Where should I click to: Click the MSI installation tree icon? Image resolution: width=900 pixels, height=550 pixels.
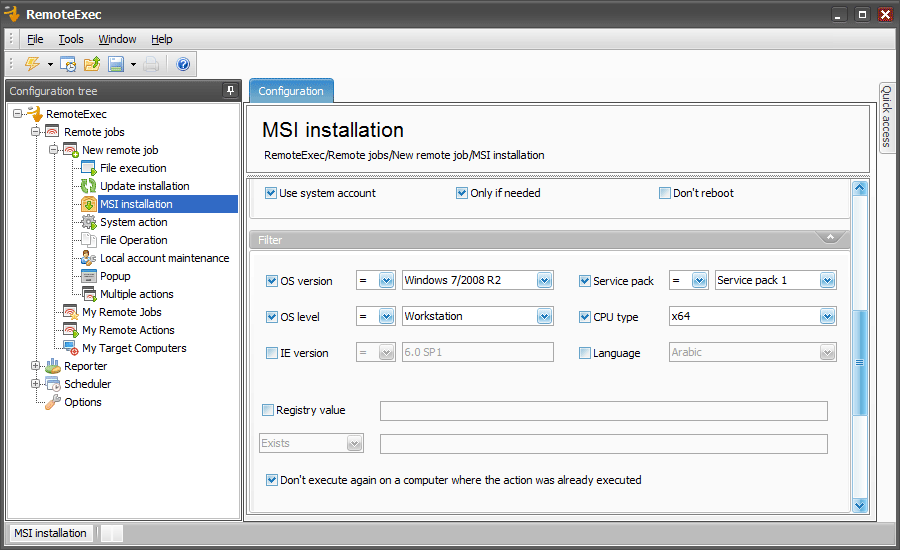(x=88, y=204)
